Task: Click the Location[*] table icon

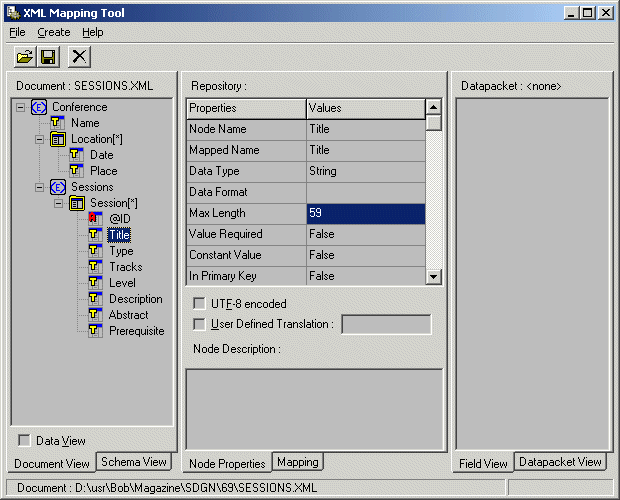Action: [58, 139]
